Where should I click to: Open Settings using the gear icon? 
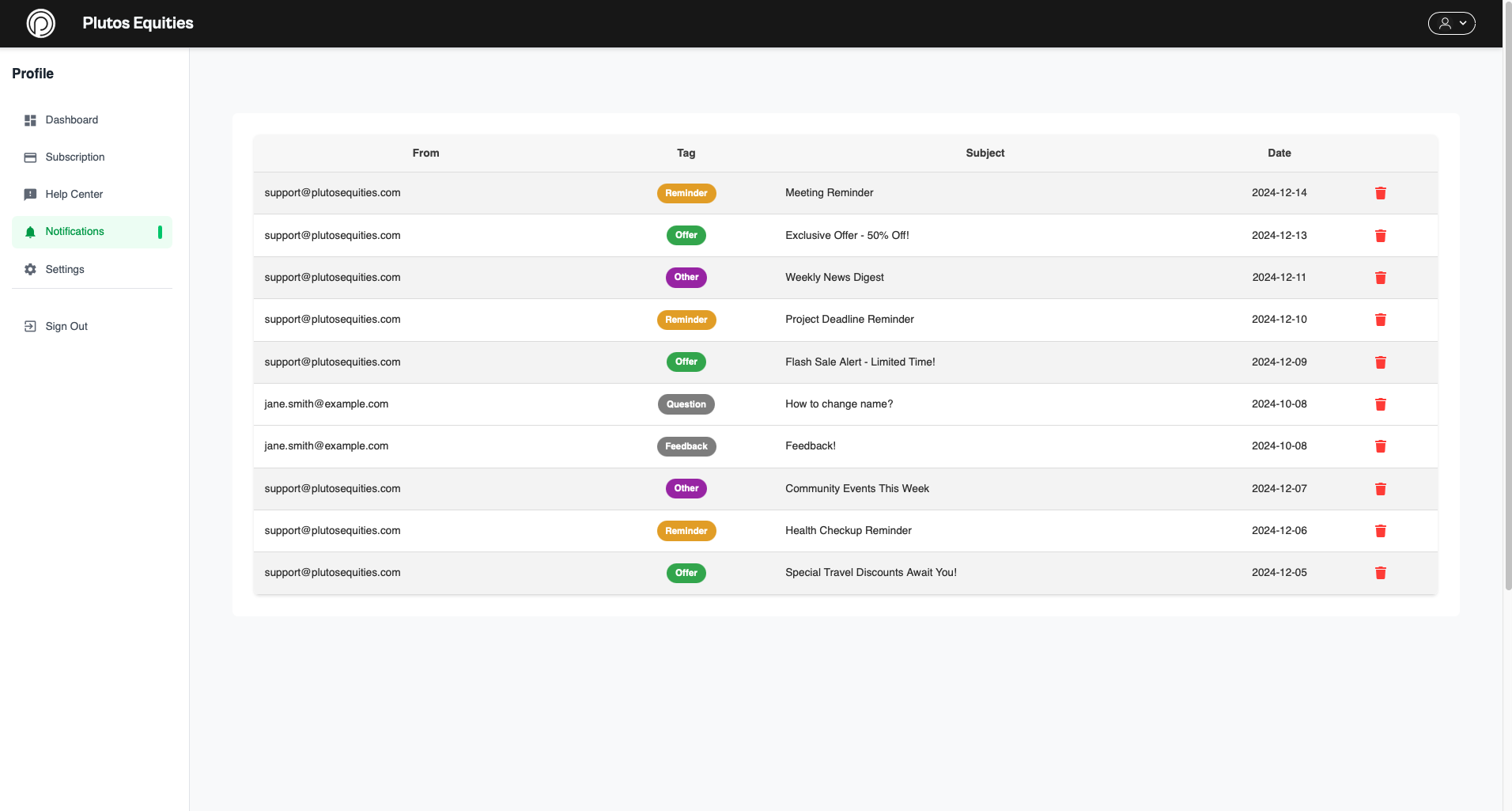[30, 269]
